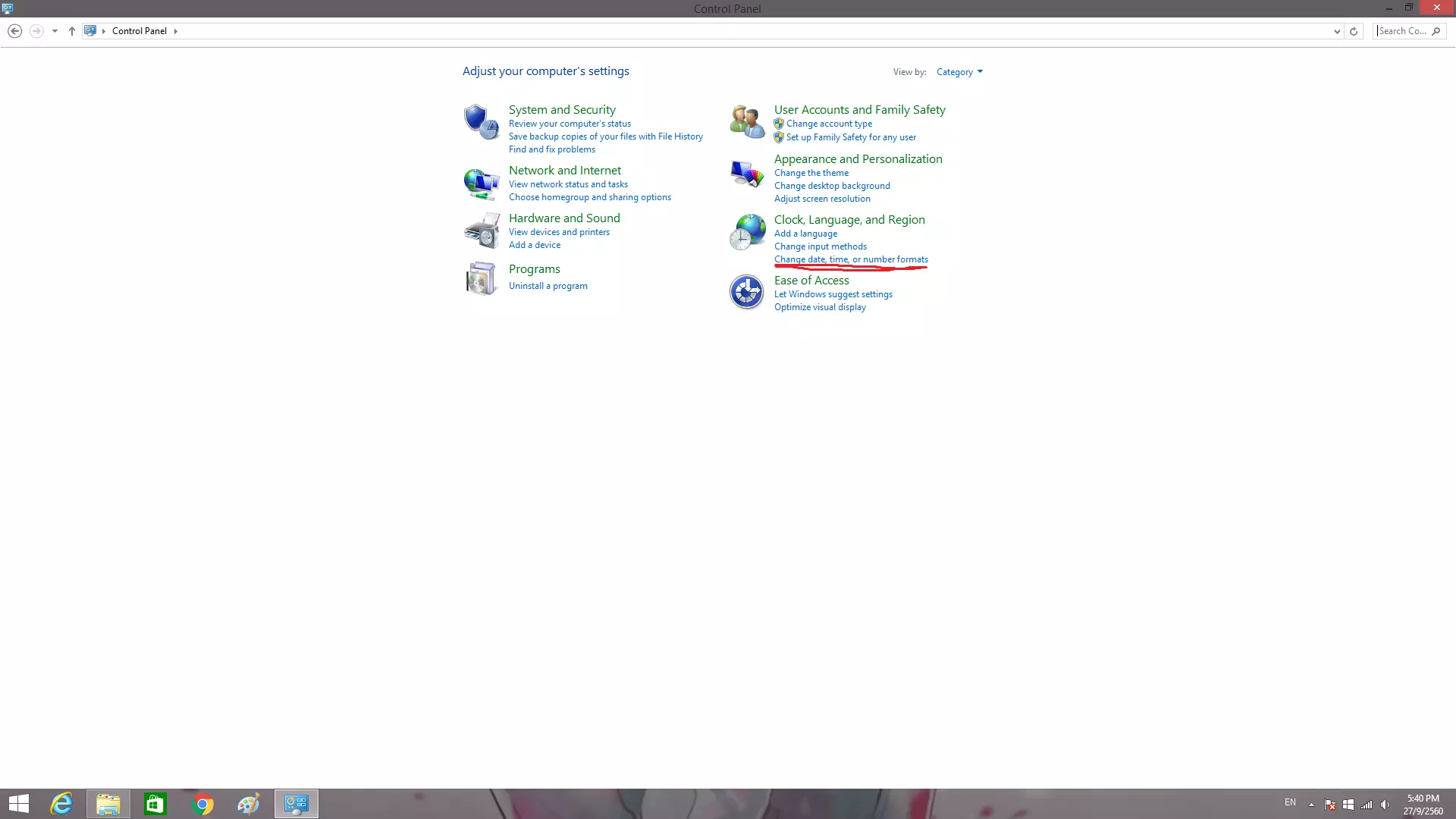This screenshot has height=819, width=1456.
Task: Click the Change account type link
Action: pos(829,124)
